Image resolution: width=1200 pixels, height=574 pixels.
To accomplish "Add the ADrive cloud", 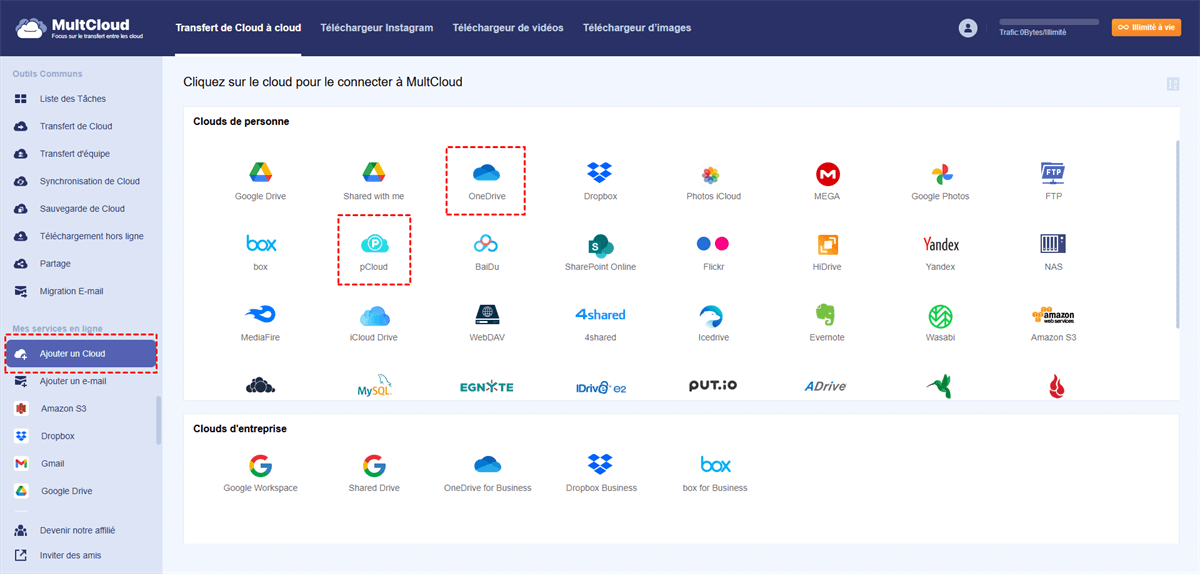I will pyautogui.click(x=827, y=387).
